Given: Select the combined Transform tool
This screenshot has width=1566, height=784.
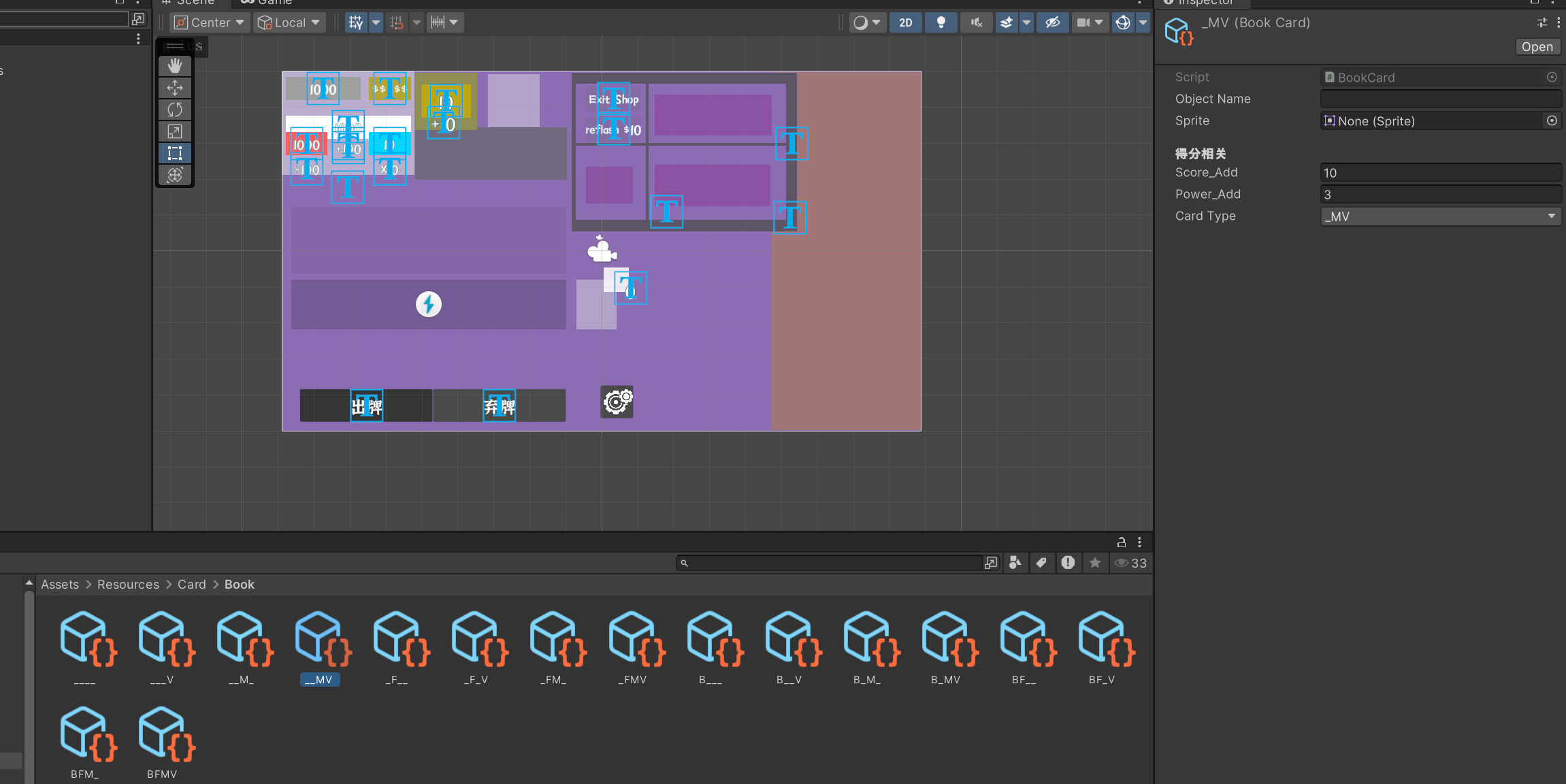Looking at the screenshot, I should (x=175, y=175).
